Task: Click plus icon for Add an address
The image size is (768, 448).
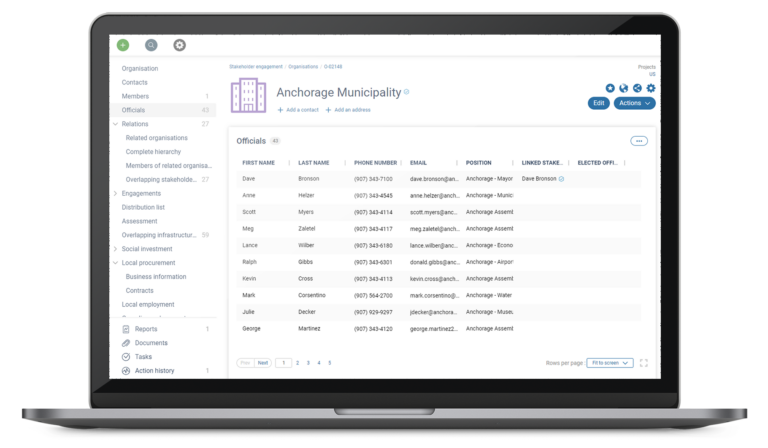Action: (328, 110)
